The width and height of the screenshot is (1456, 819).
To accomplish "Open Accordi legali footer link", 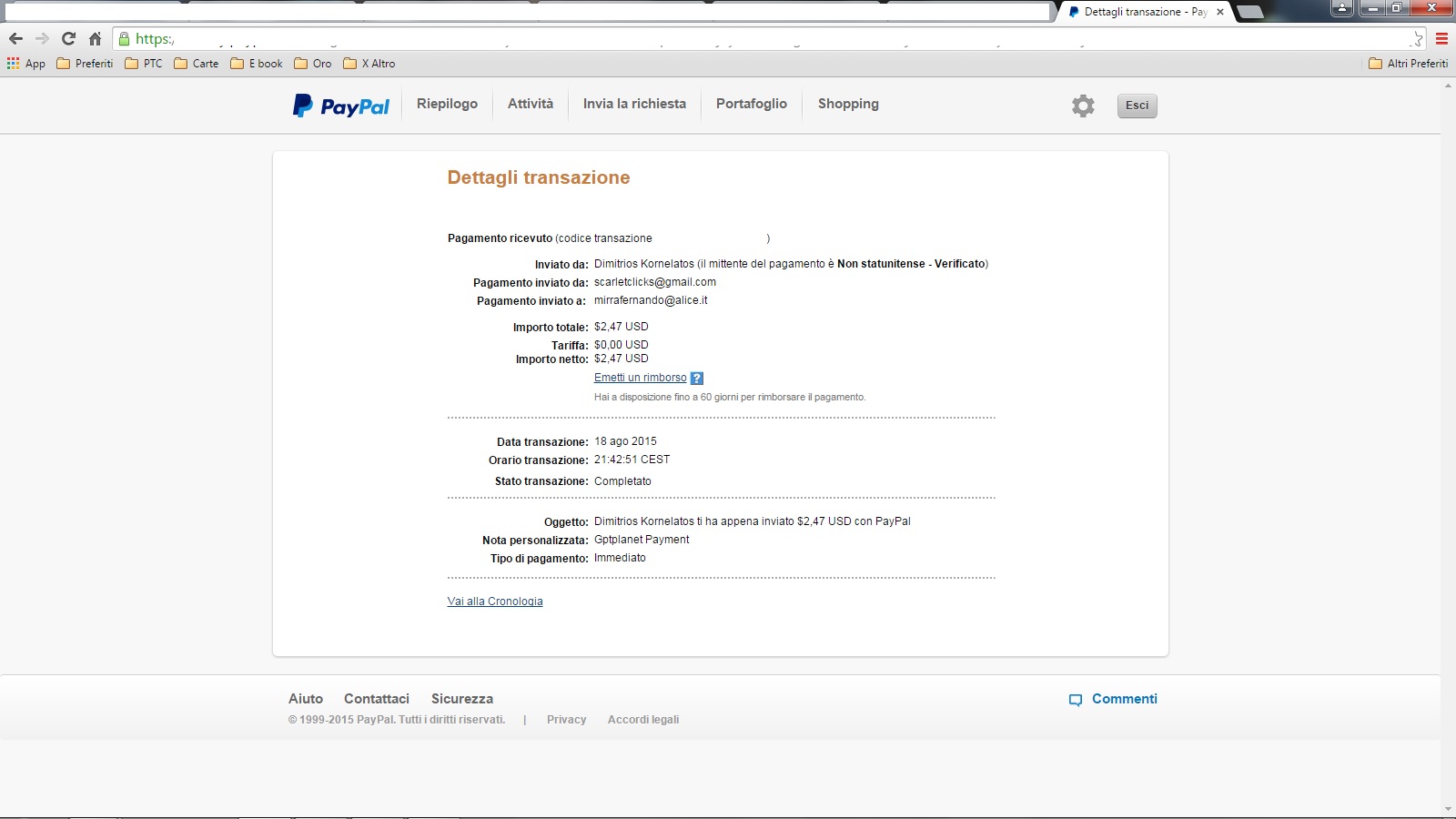I will tap(643, 720).
